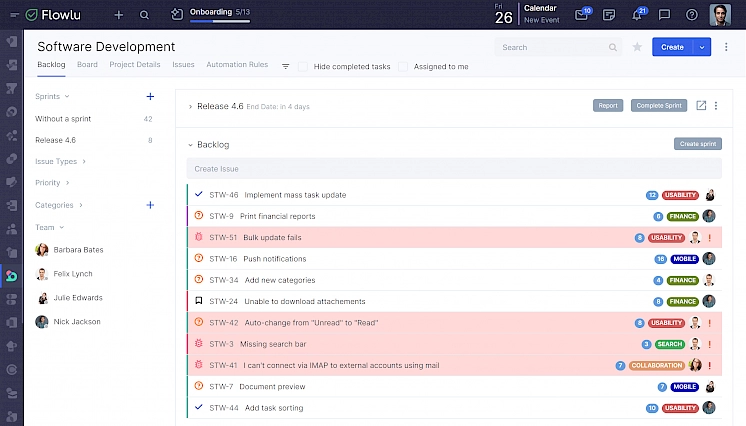This screenshot has width=746, height=426.
Task: Toggle the checkmark on STW-46 issue
Action: (x=198, y=195)
